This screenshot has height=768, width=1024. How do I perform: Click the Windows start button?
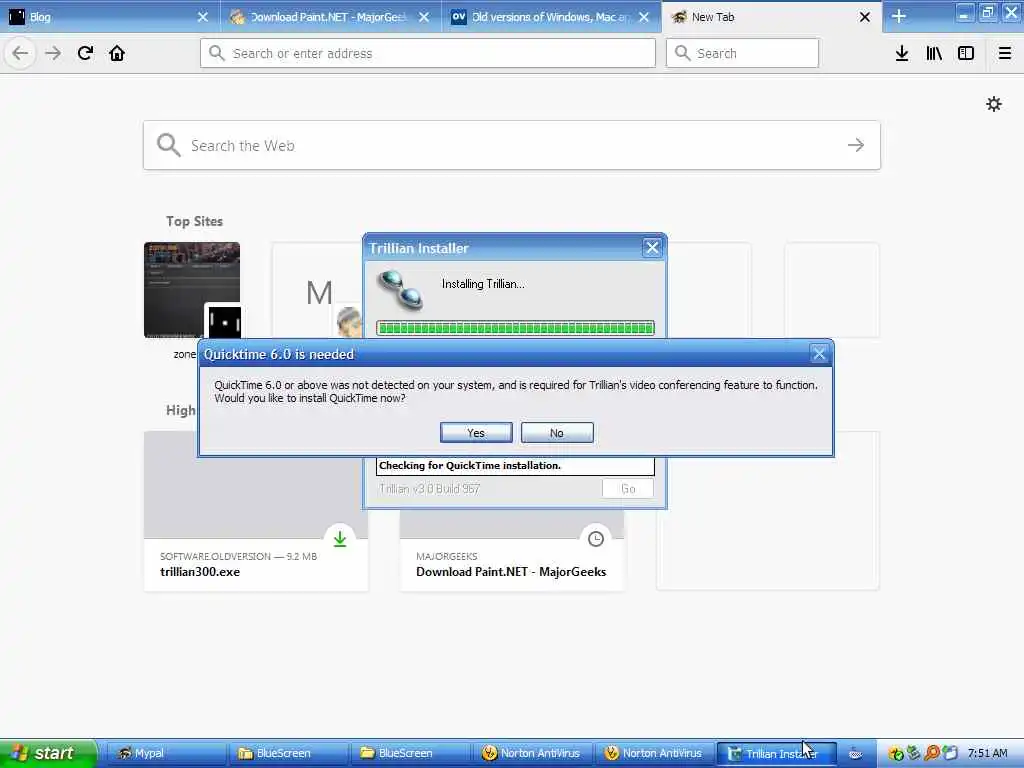48,753
